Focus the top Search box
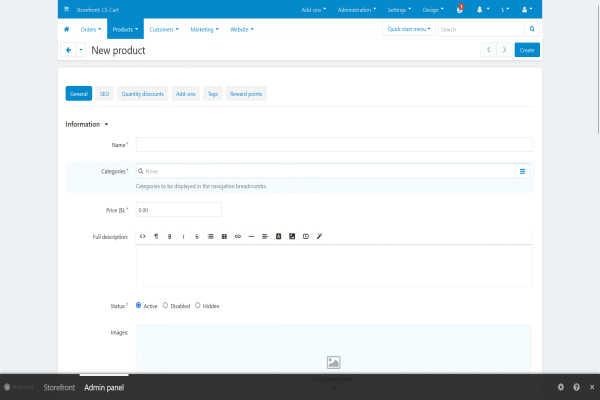This screenshot has width=600, height=400. (x=481, y=29)
